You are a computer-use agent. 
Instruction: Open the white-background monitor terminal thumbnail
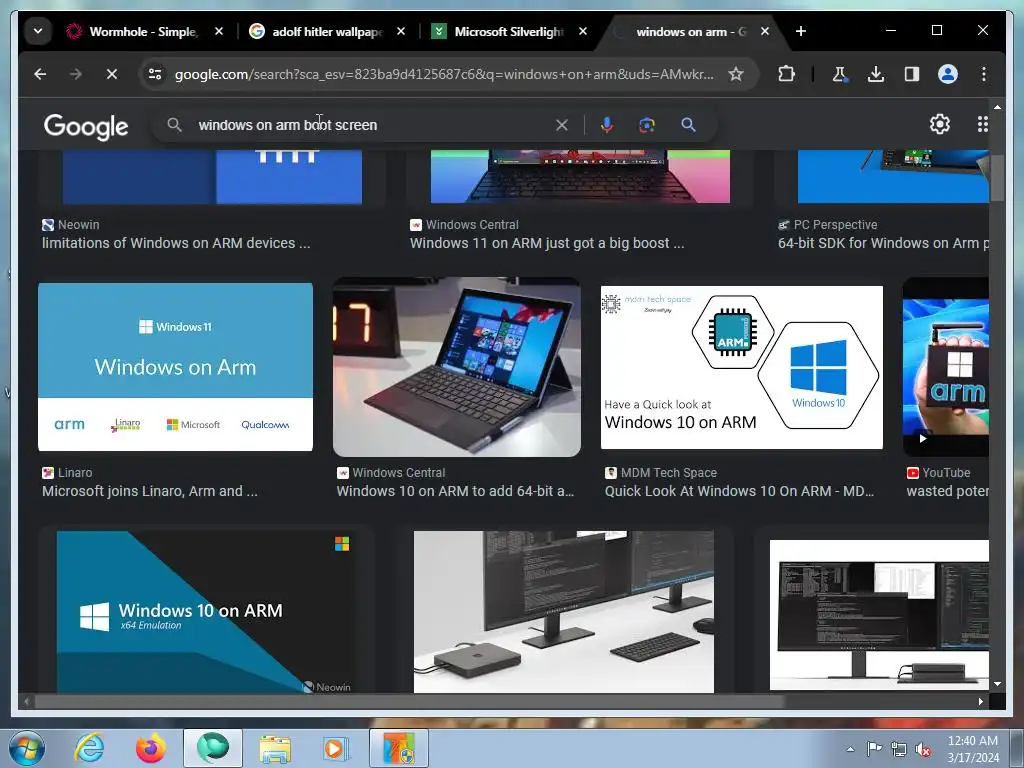click(879, 615)
